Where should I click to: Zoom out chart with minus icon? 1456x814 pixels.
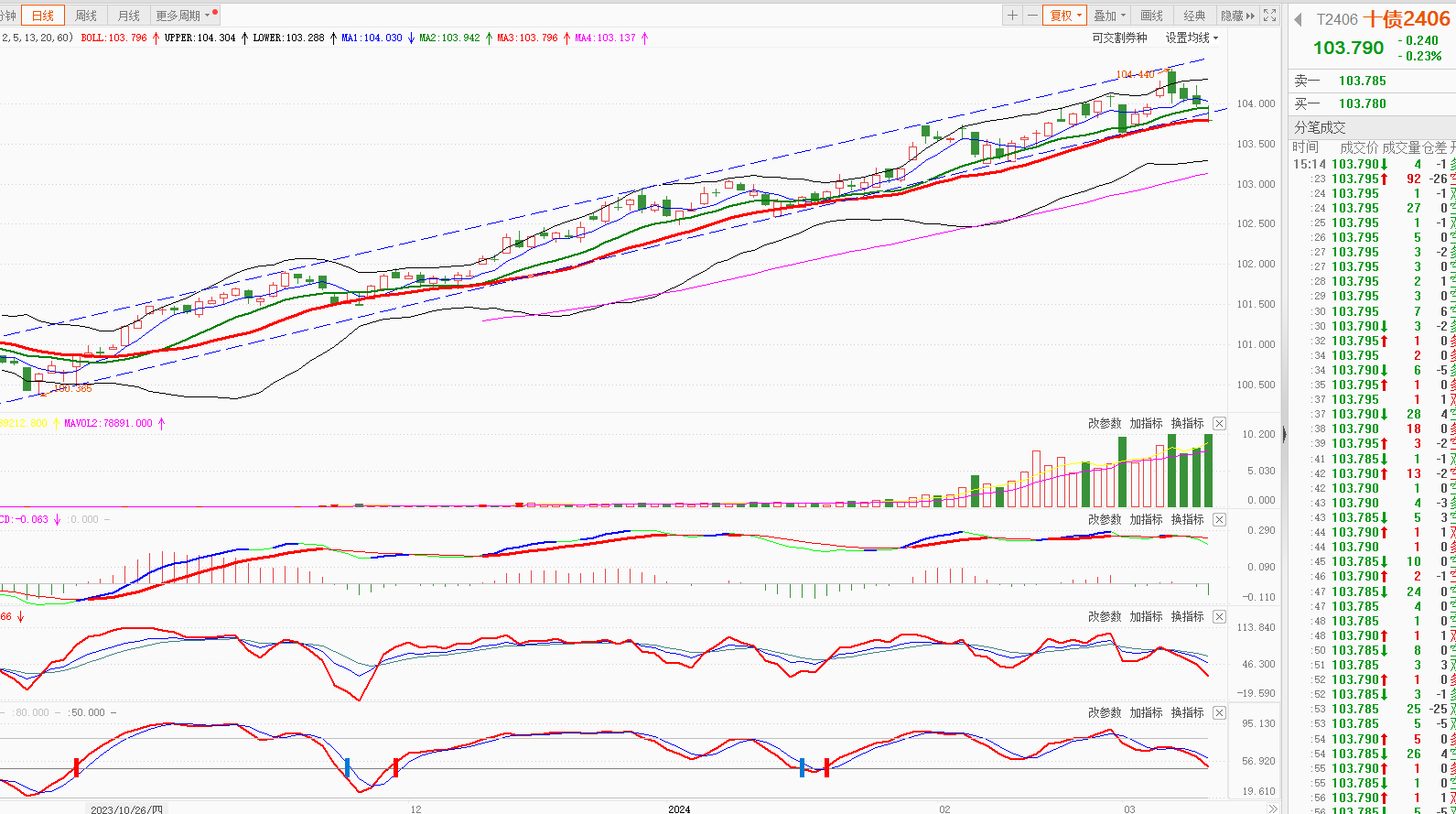tap(1032, 16)
